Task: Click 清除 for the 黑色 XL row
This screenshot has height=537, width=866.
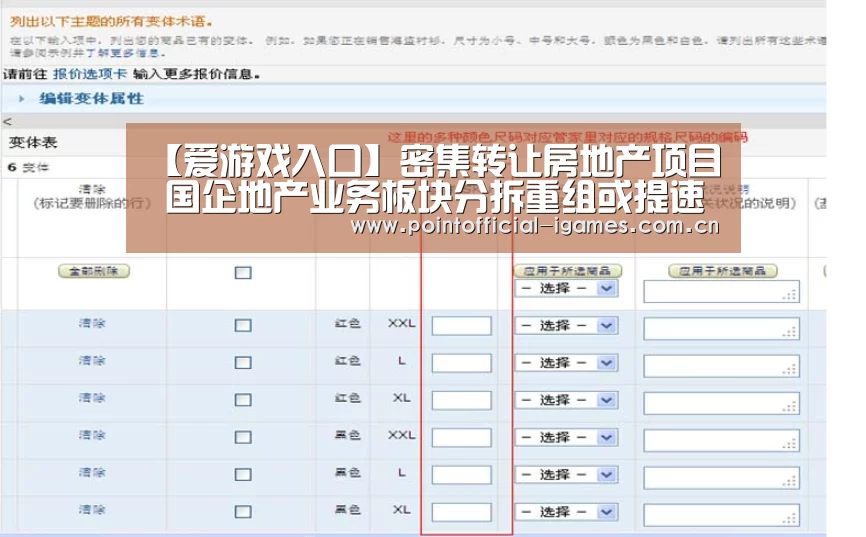Action: 92,510
